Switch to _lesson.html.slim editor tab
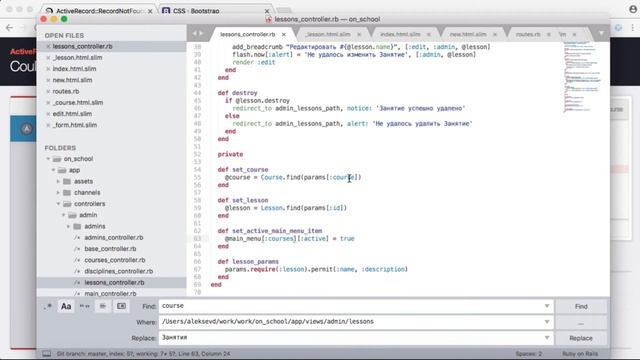 (328, 34)
